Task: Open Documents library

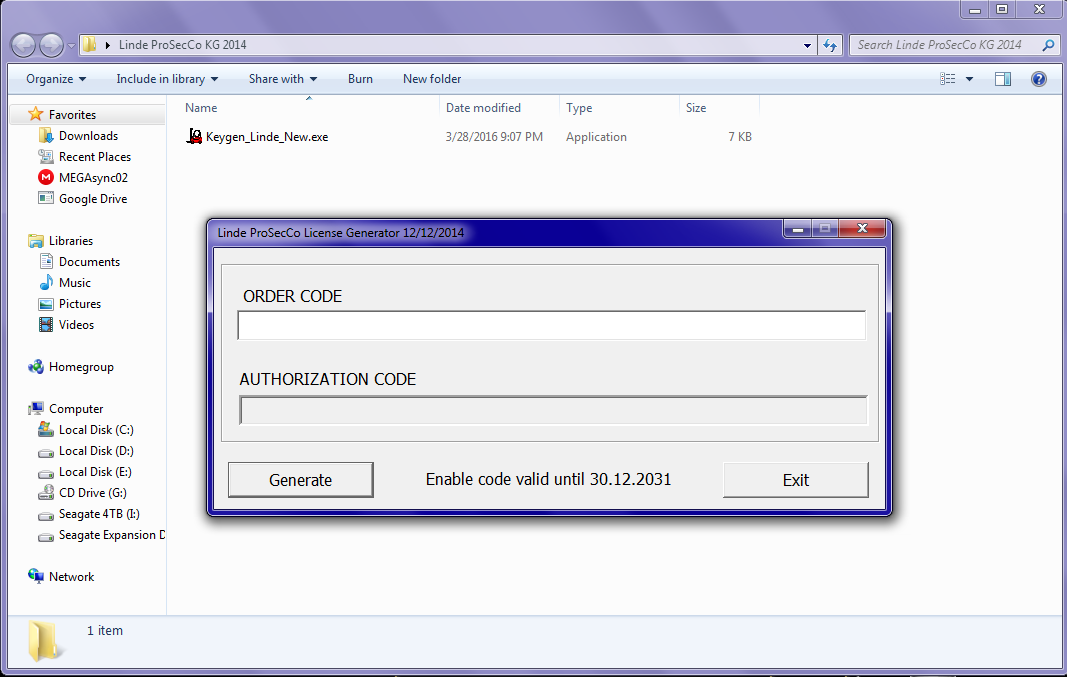Action: click(x=89, y=262)
